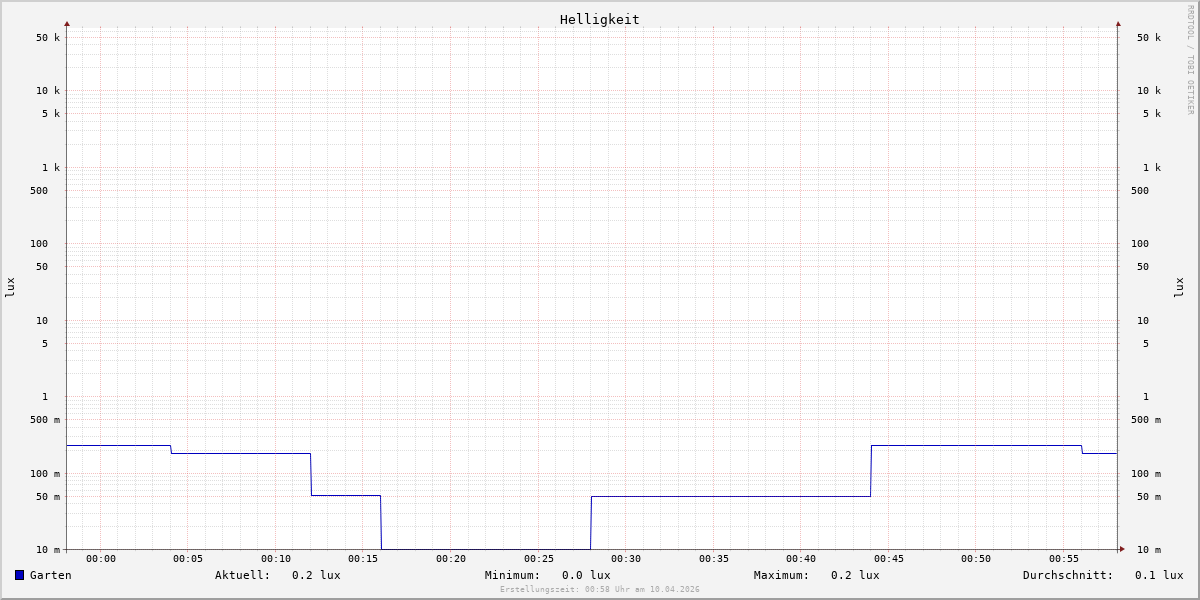The width and height of the screenshot is (1200, 600).
Task: Click the "00:15" time axis label
Action: pyautogui.click(x=363, y=559)
